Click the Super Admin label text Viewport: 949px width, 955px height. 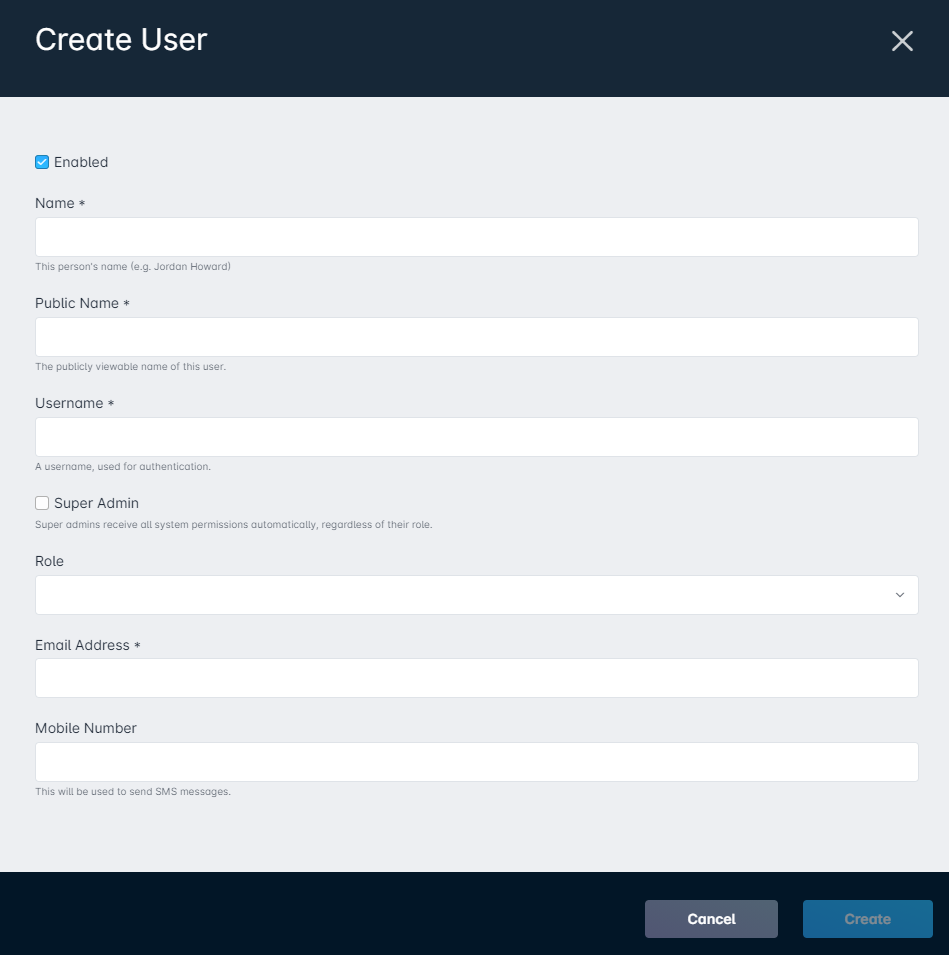click(x=96, y=503)
